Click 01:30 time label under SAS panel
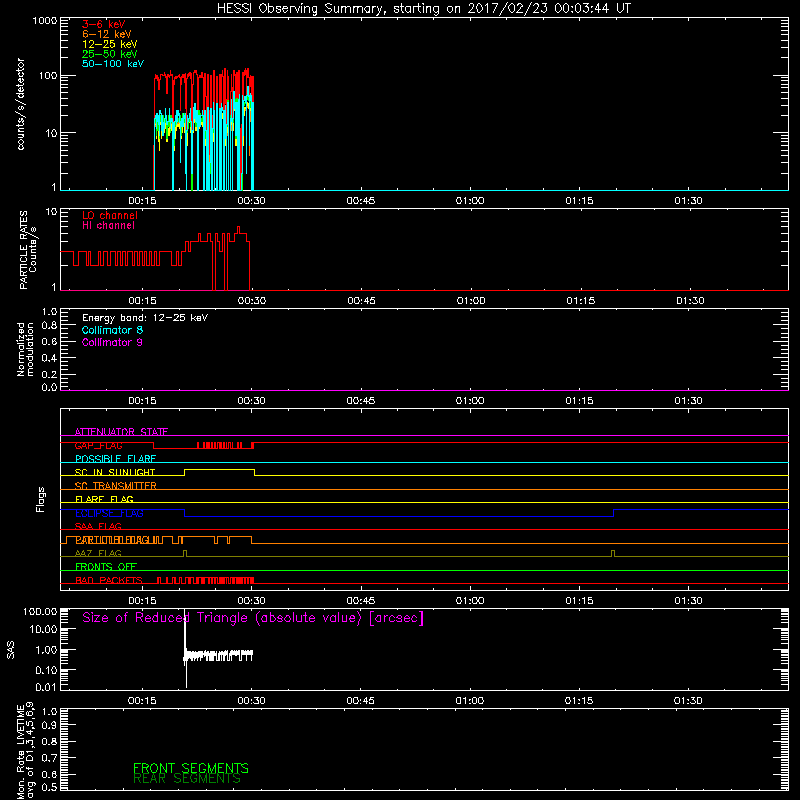800x800 pixels. pyautogui.click(x=688, y=701)
